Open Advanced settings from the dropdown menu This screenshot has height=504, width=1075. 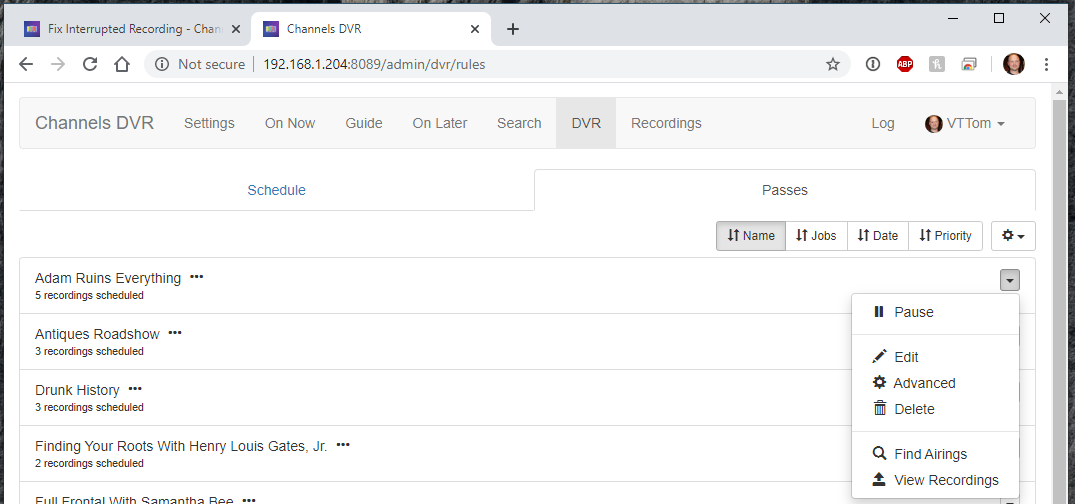click(x=923, y=383)
